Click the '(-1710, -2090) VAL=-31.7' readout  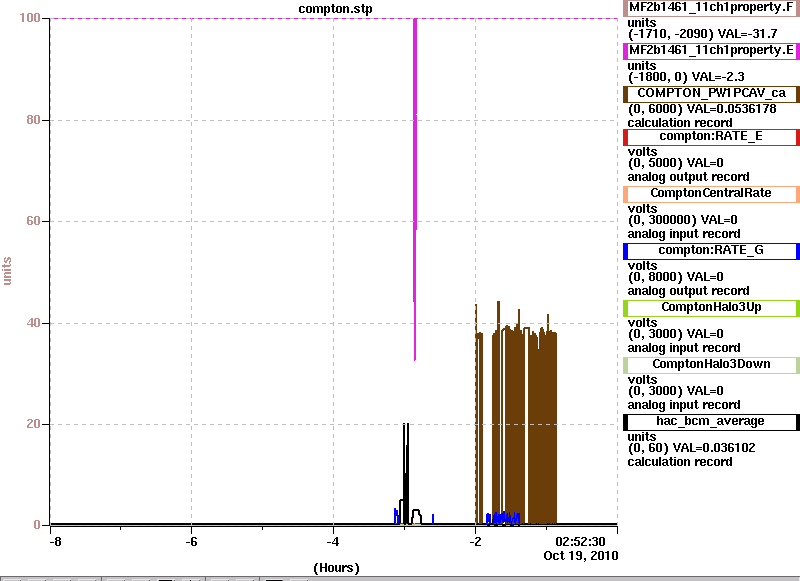point(702,34)
